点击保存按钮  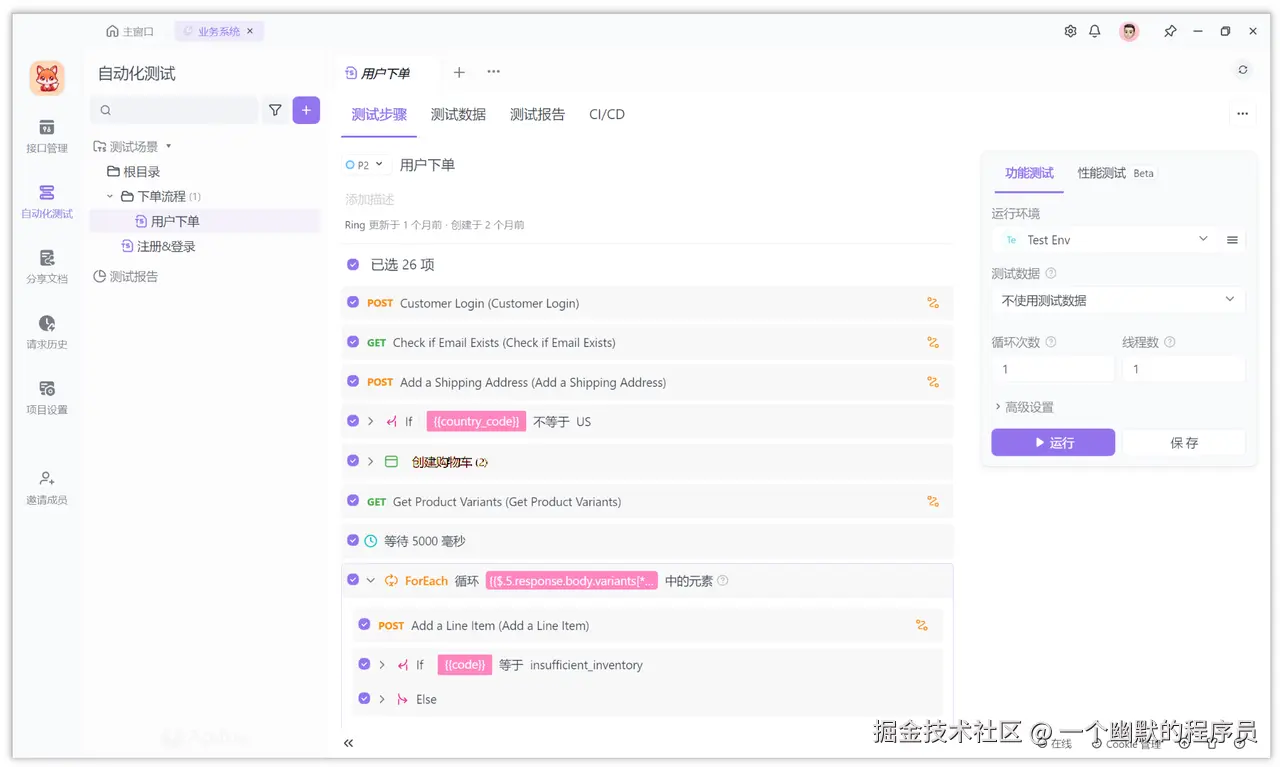(x=1184, y=442)
